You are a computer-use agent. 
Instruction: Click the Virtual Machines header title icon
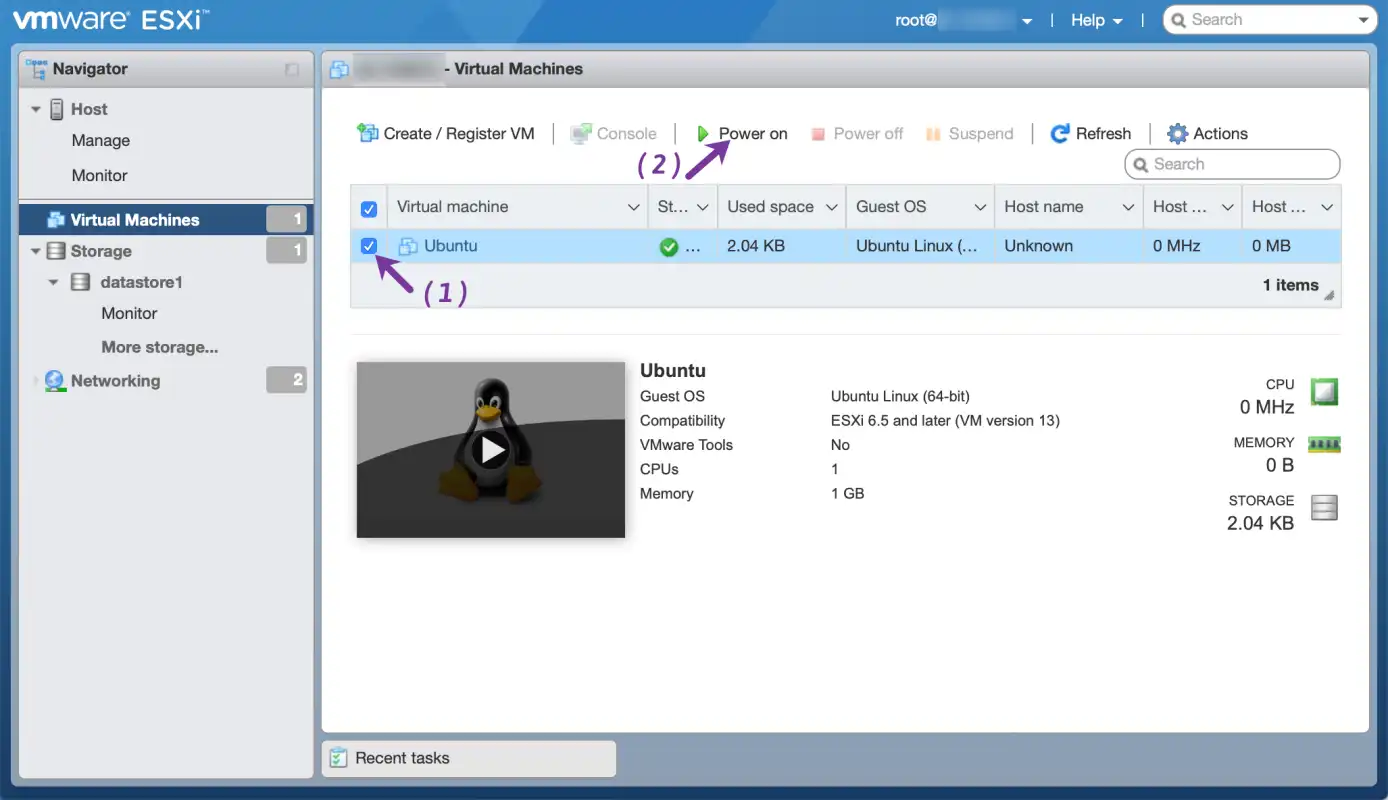click(x=339, y=69)
